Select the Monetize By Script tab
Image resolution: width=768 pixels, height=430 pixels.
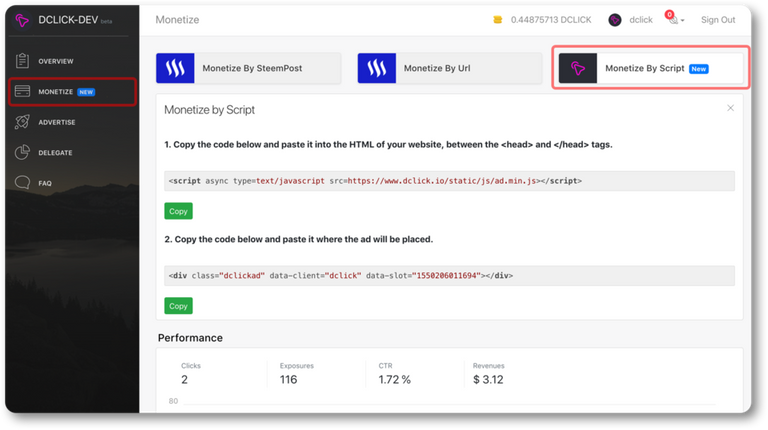pos(650,69)
